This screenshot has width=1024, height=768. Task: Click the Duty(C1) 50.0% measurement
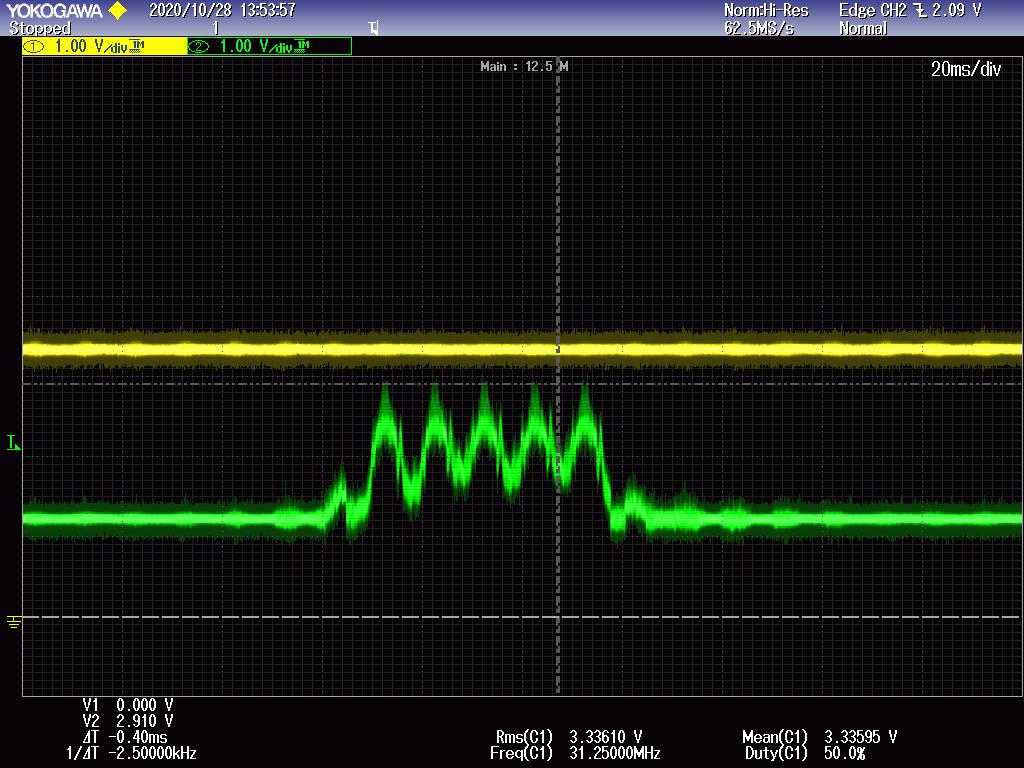[x=805, y=753]
